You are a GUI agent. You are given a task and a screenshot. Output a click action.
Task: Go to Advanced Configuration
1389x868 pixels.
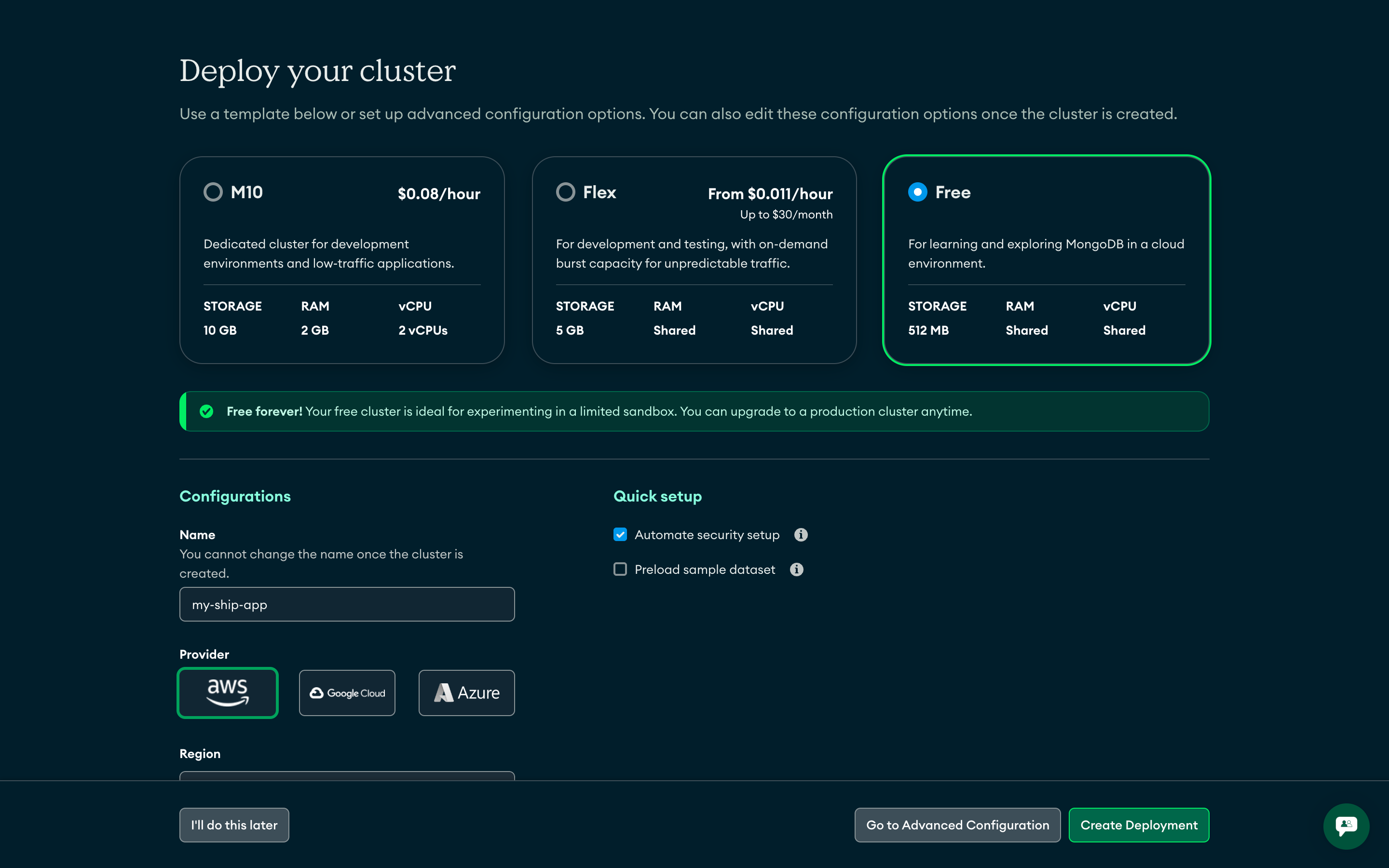[956, 825]
